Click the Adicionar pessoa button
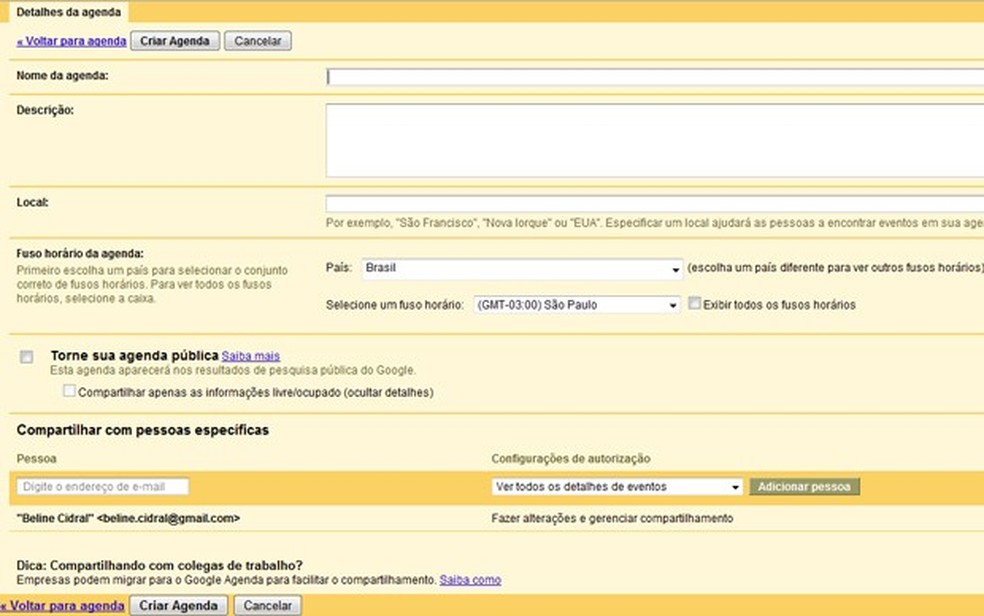 [x=805, y=487]
